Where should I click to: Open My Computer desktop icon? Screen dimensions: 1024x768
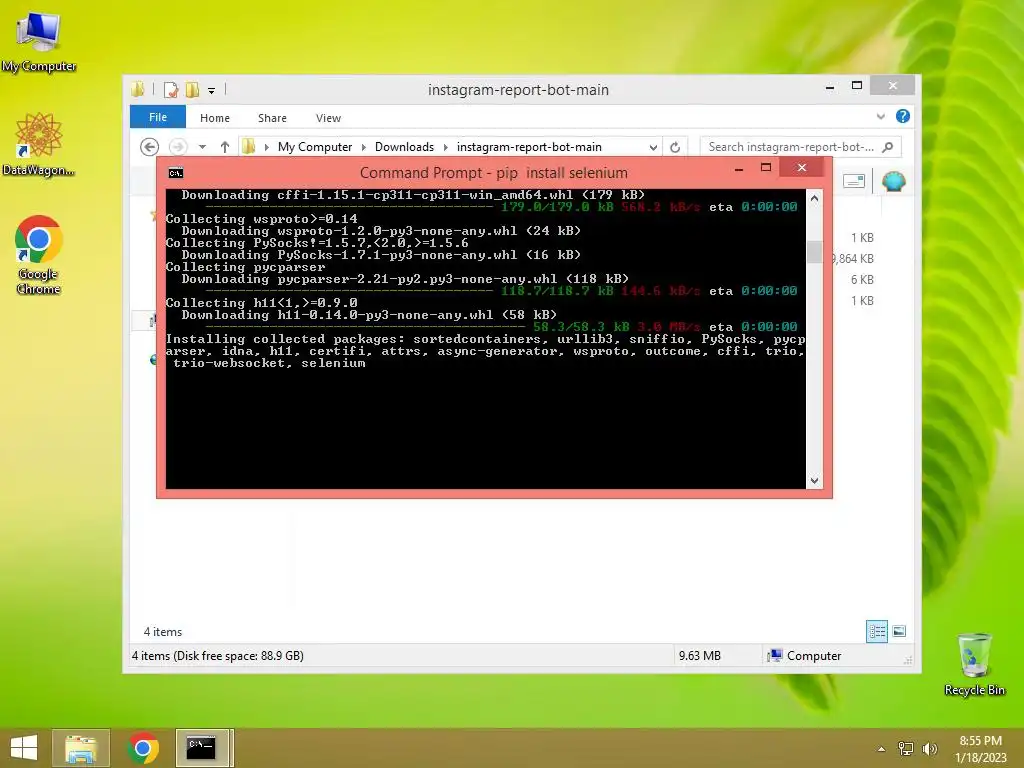click(39, 42)
